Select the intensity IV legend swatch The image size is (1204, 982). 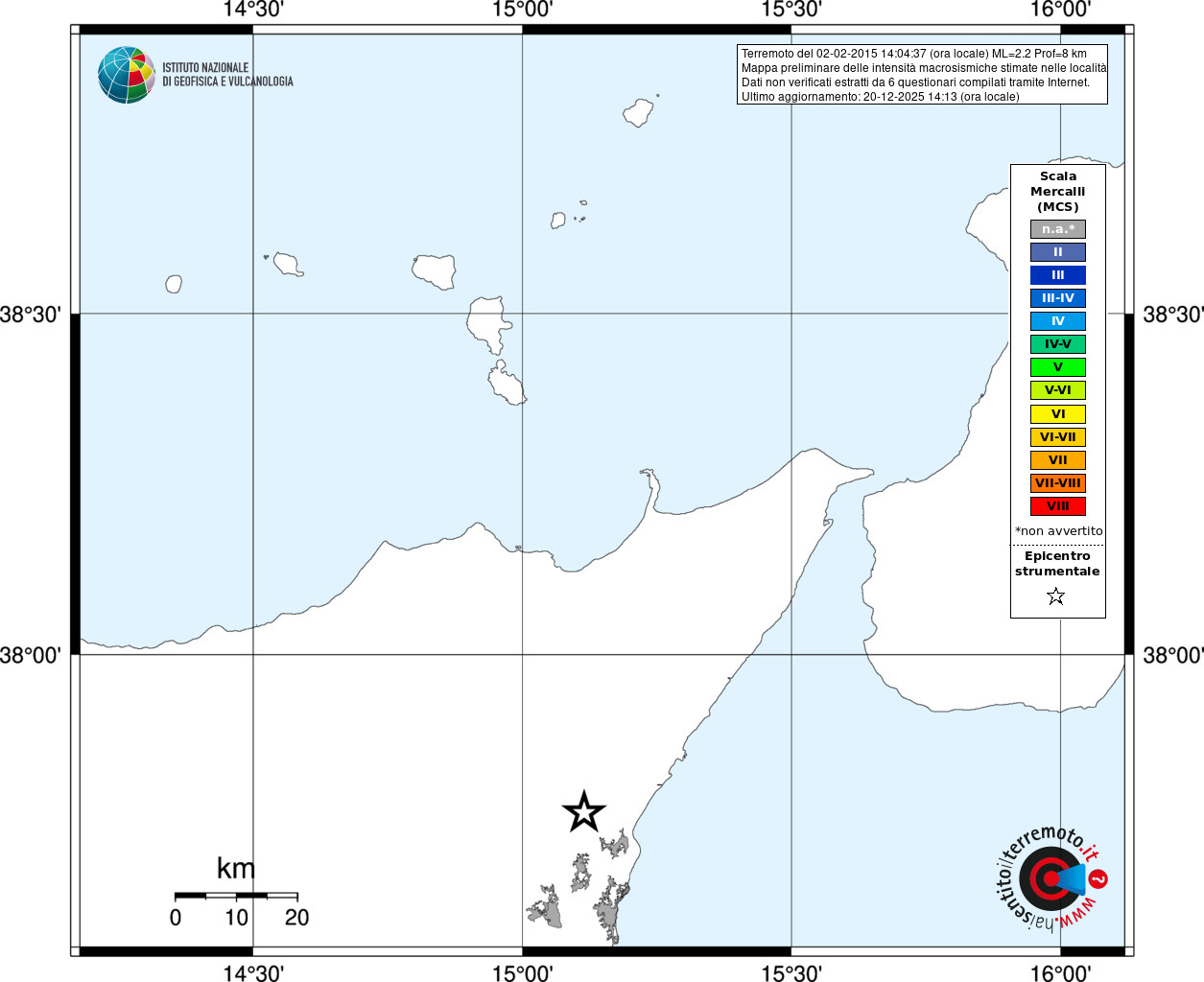(x=1058, y=321)
